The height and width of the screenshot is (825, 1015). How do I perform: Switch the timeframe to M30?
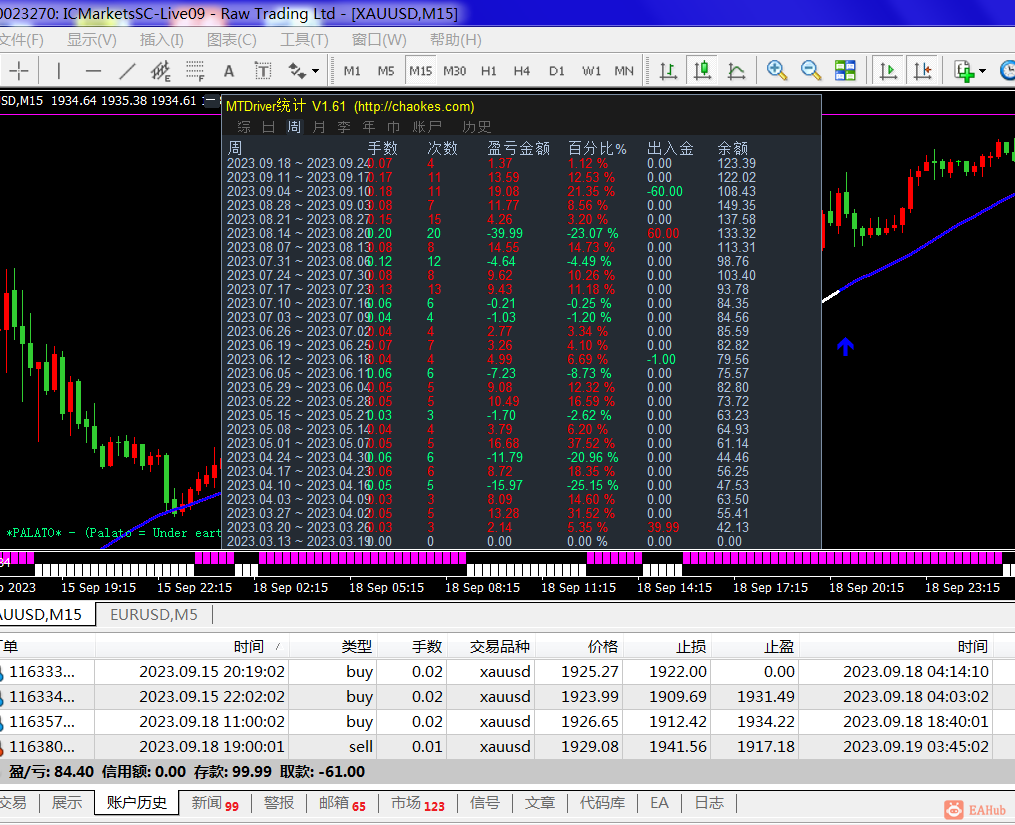(x=454, y=71)
